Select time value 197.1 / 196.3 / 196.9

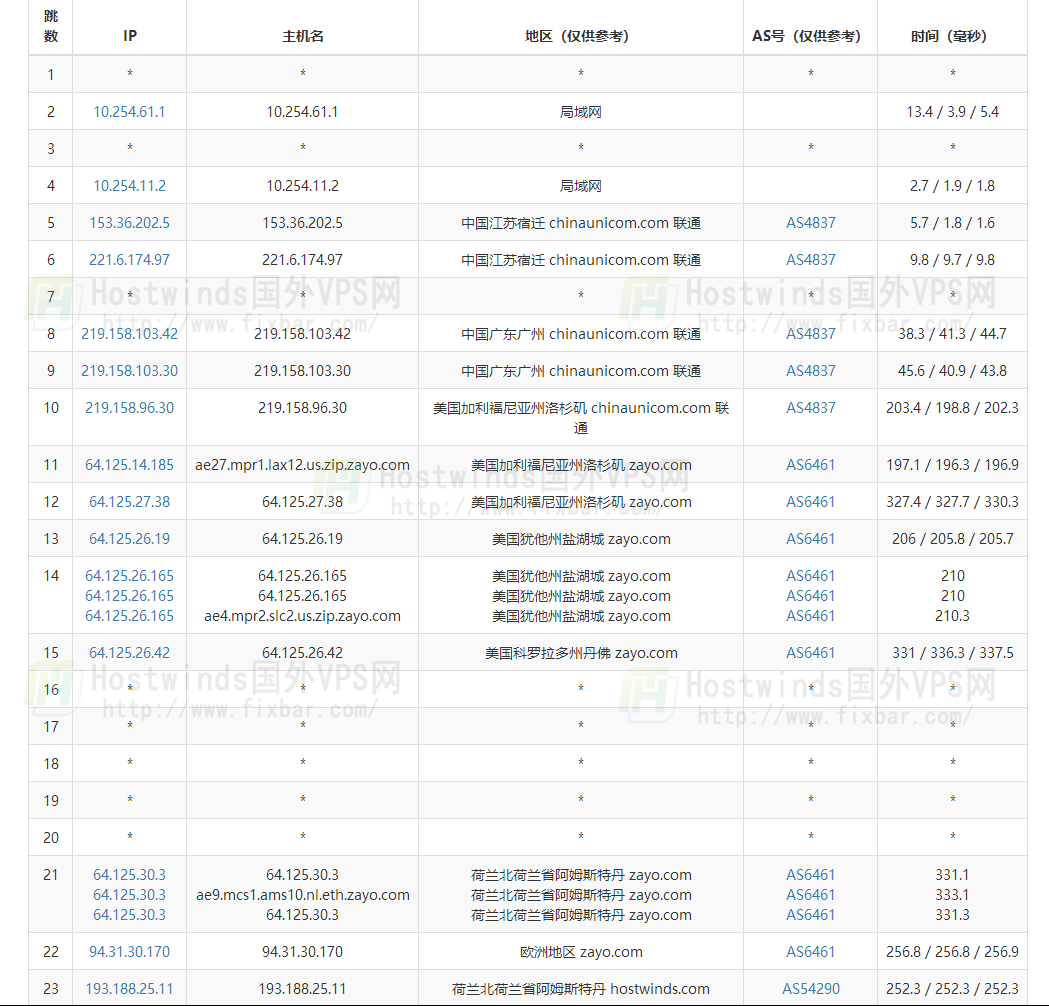952,465
